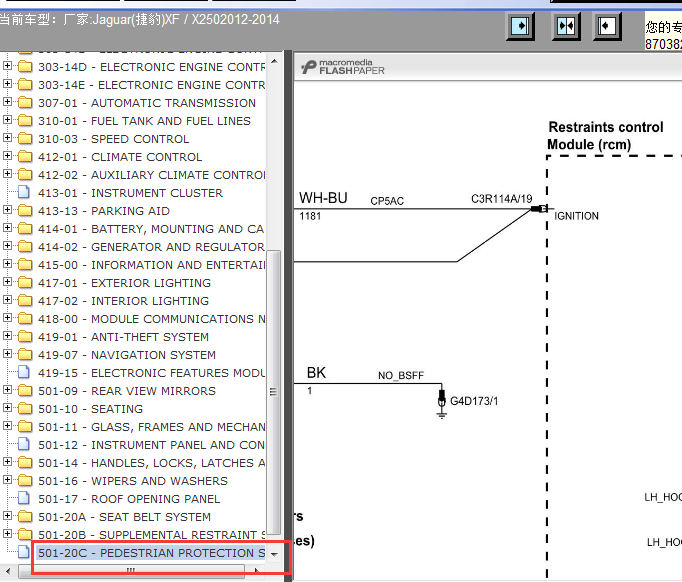Click the center-split panel arrows button
Viewport: 682px width, 582px height.
[x=565, y=27]
